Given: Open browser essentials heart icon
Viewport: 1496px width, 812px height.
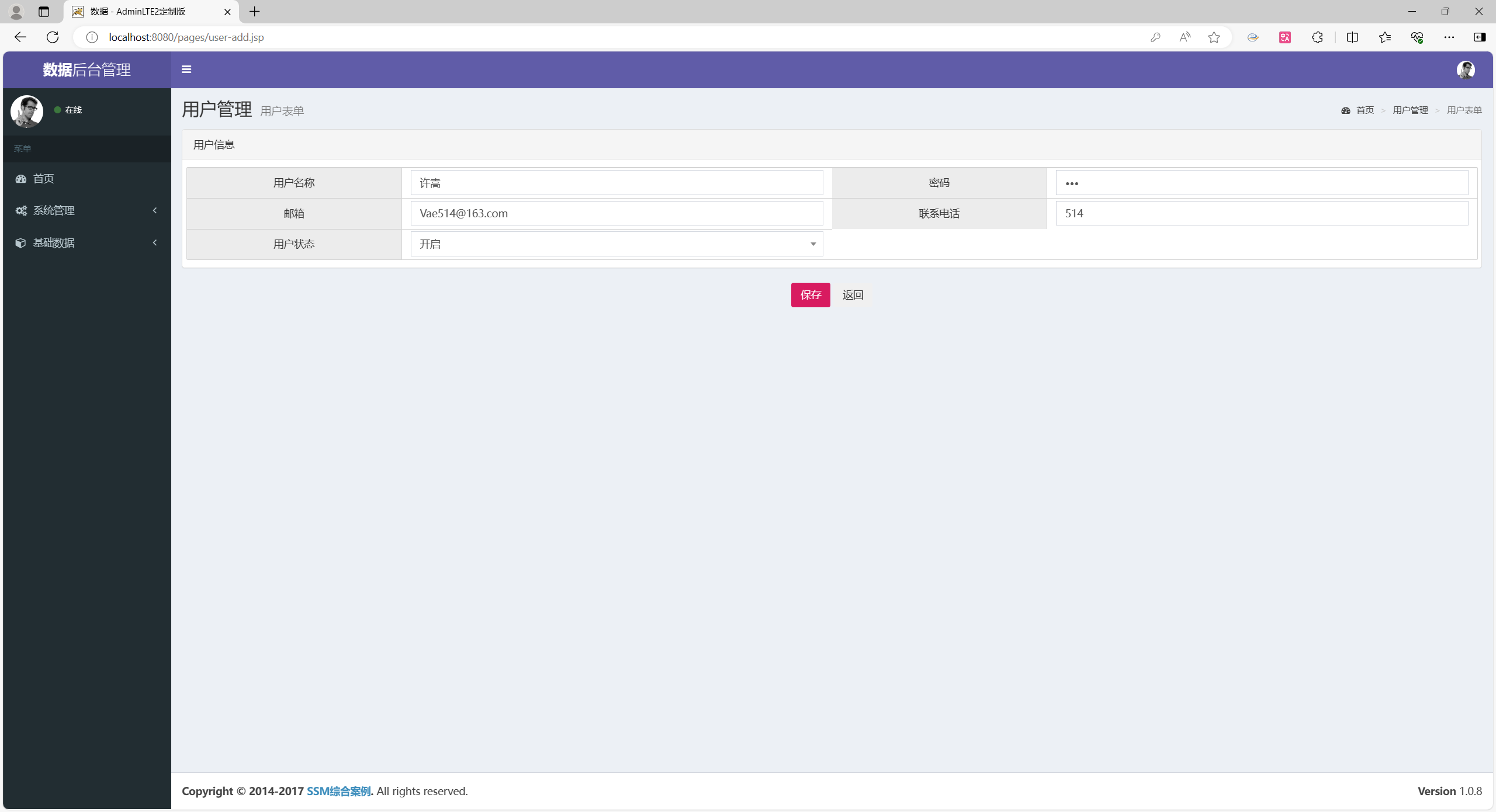Looking at the screenshot, I should coord(1417,37).
